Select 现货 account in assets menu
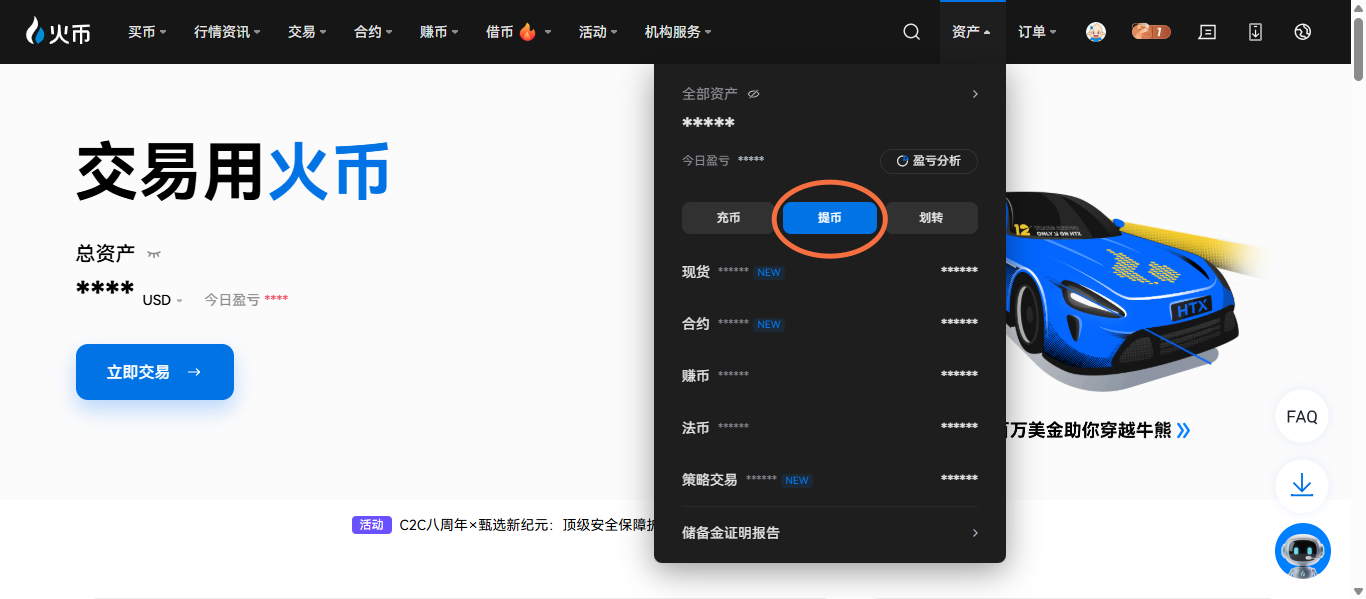1366x599 pixels. (x=696, y=271)
